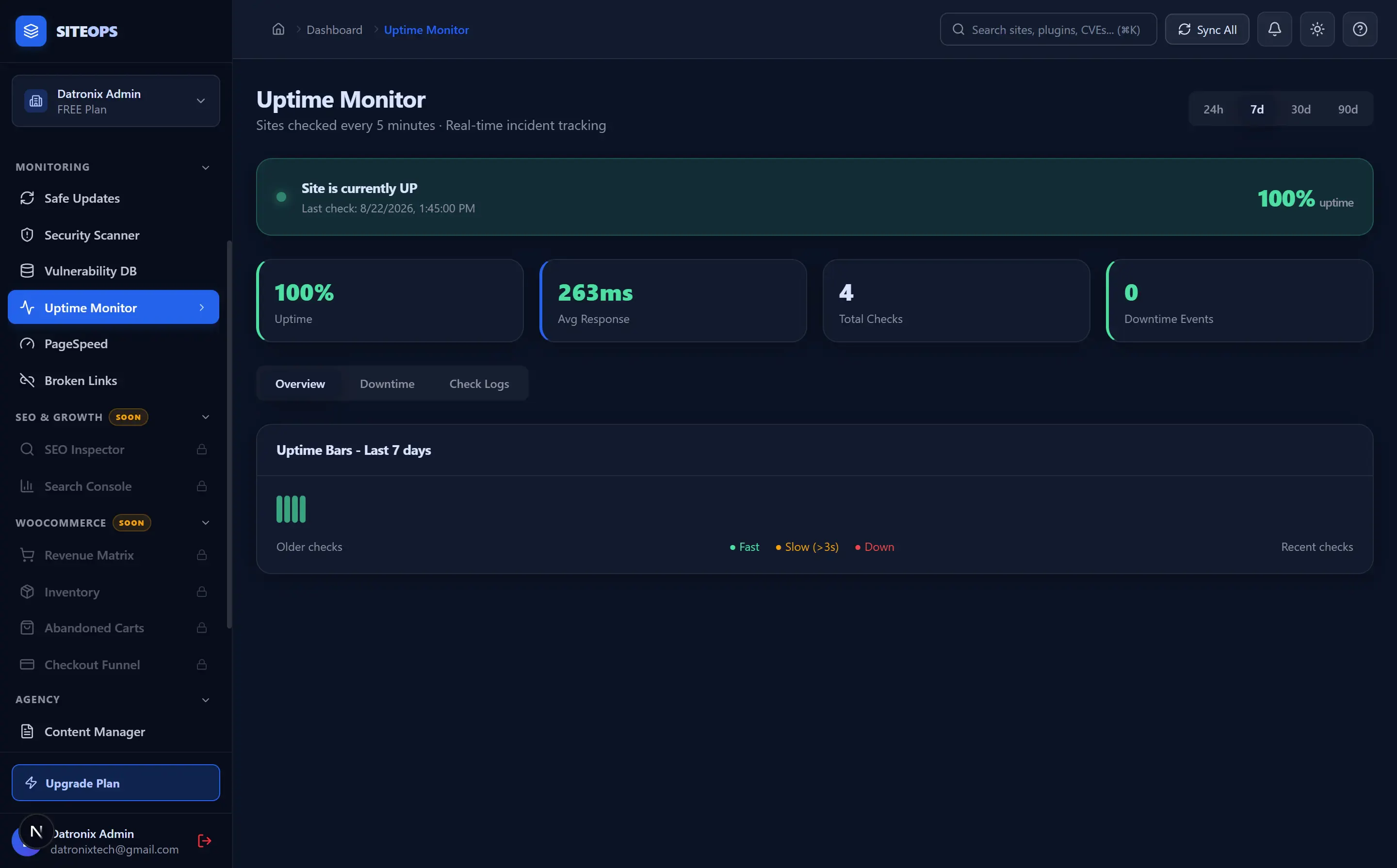The height and width of the screenshot is (868, 1397).
Task: Click the sidebar scrollbar
Action: tap(229, 434)
